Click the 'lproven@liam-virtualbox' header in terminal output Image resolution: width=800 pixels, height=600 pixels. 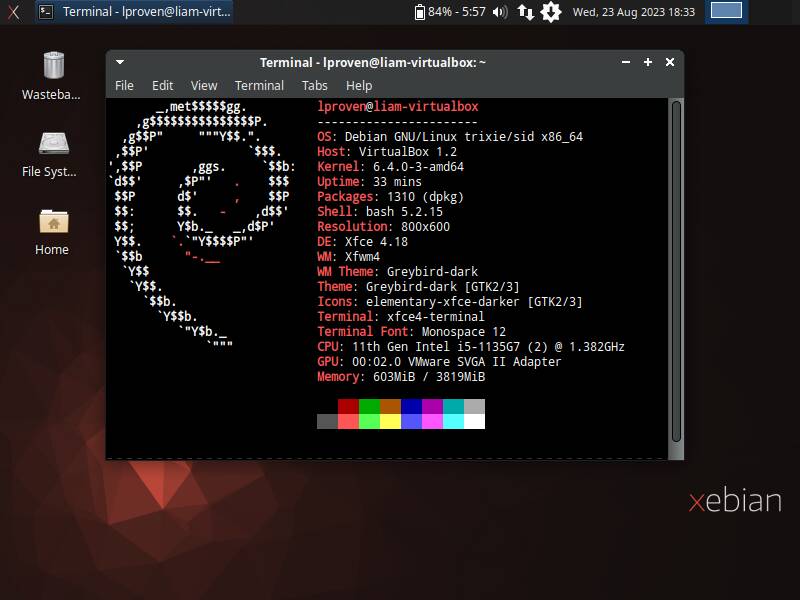398,107
